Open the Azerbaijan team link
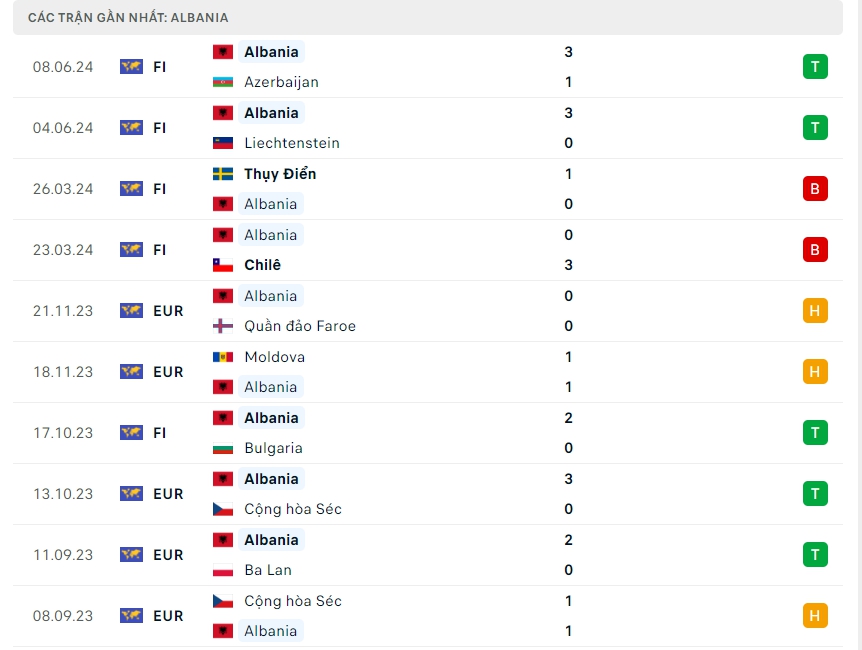The width and height of the screenshot is (862, 650). point(281,82)
